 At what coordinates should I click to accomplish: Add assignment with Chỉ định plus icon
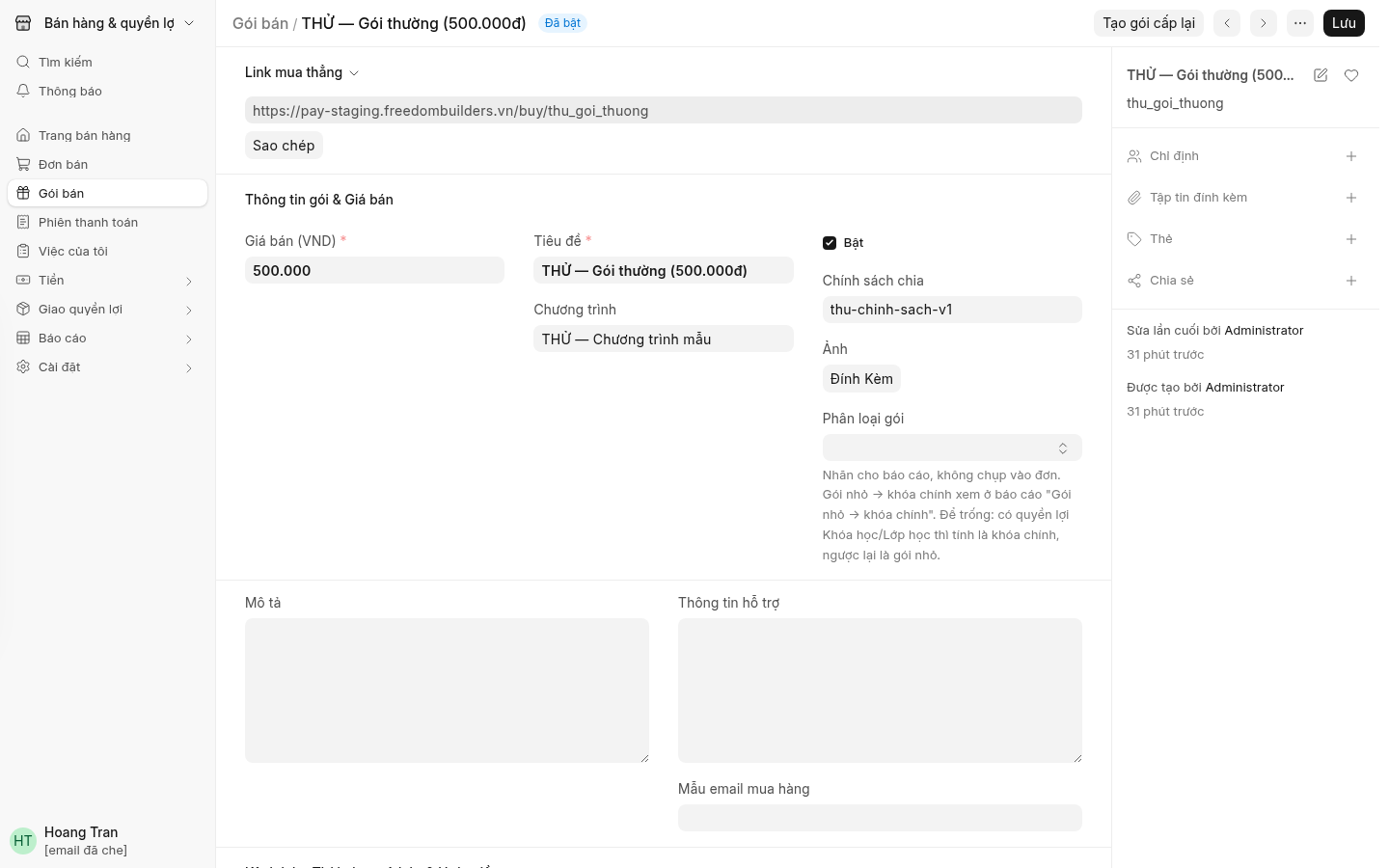point(1351,156)
